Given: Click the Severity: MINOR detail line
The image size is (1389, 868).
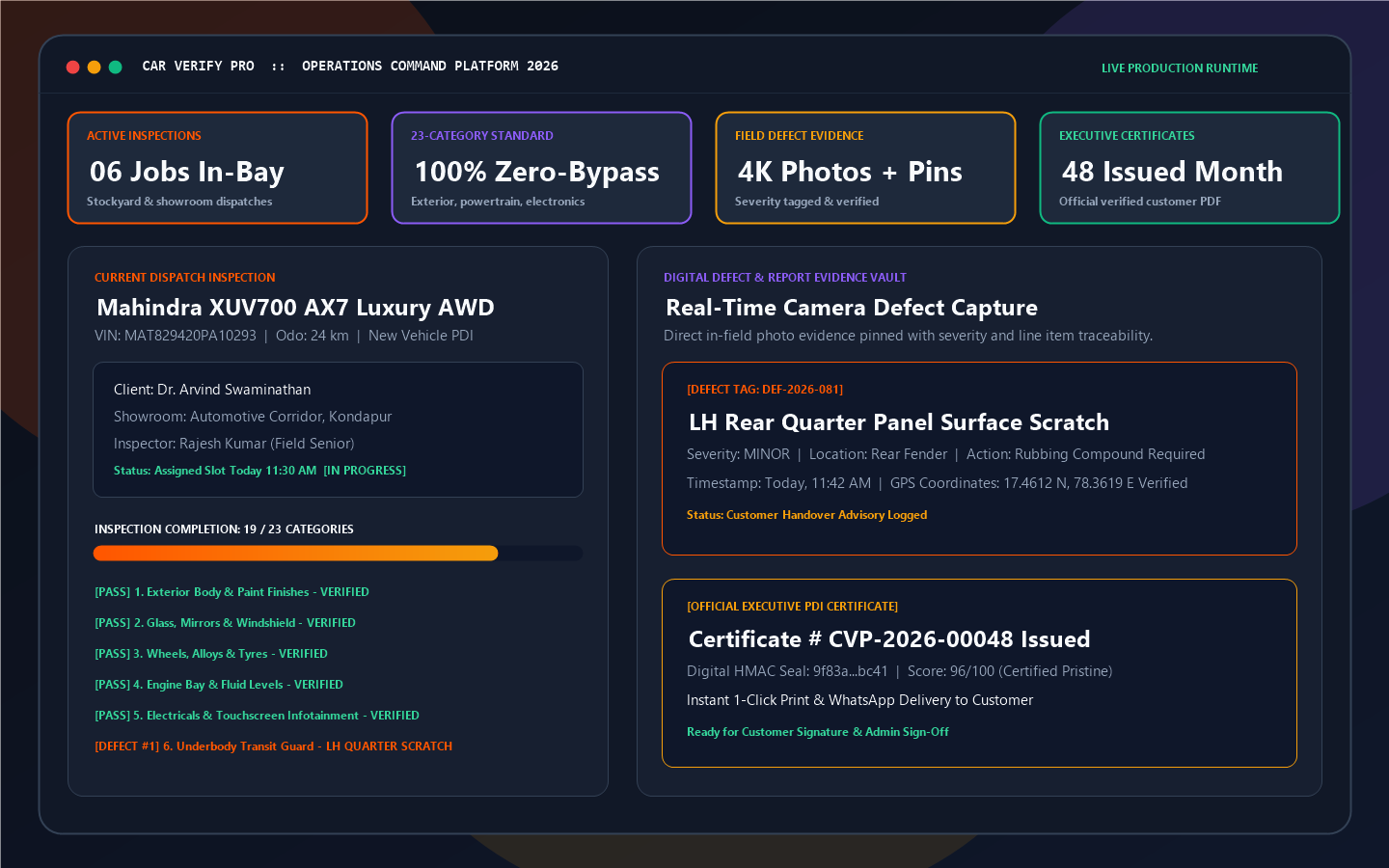Looking at the screenshot, I should pos(945,454).
